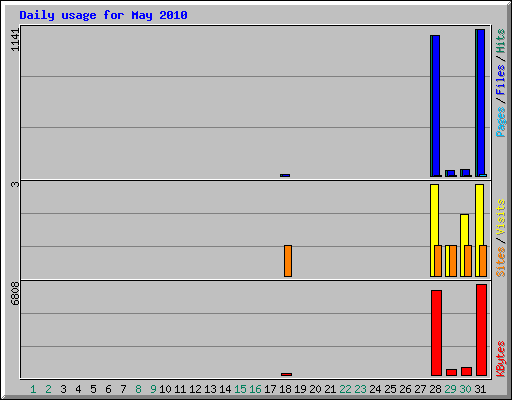
Task: Click the small red KBytes bar for day 30
Action: [x=466, y=372]
